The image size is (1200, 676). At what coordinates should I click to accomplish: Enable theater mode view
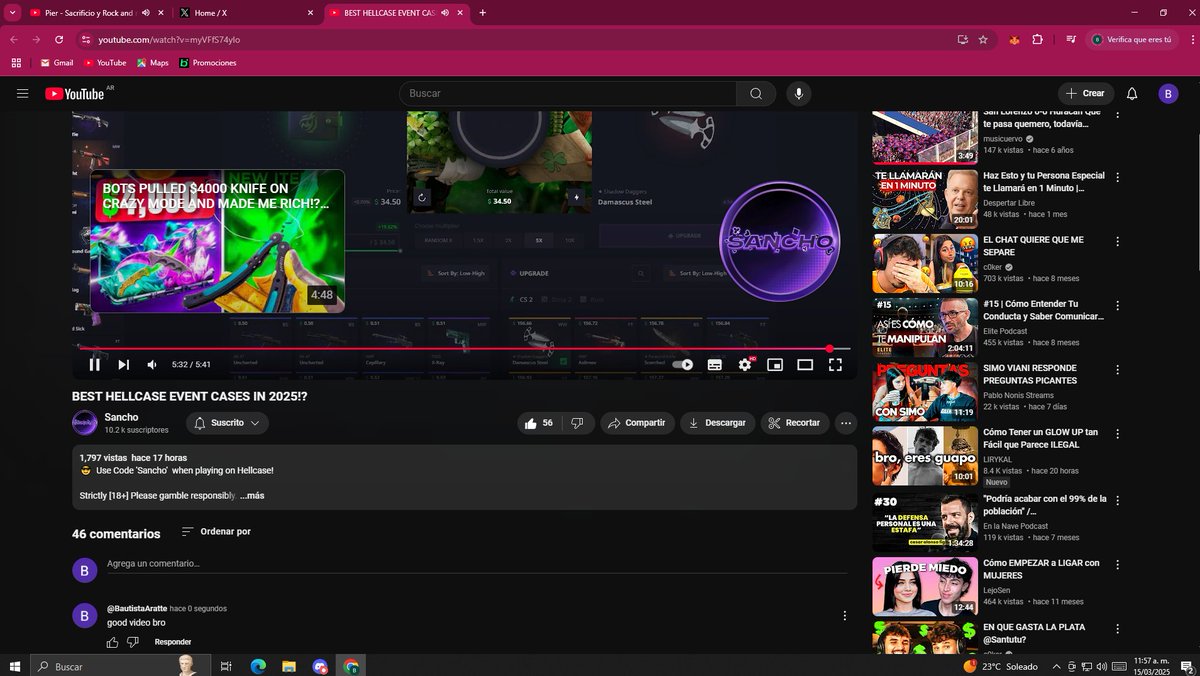click(805, 365)
